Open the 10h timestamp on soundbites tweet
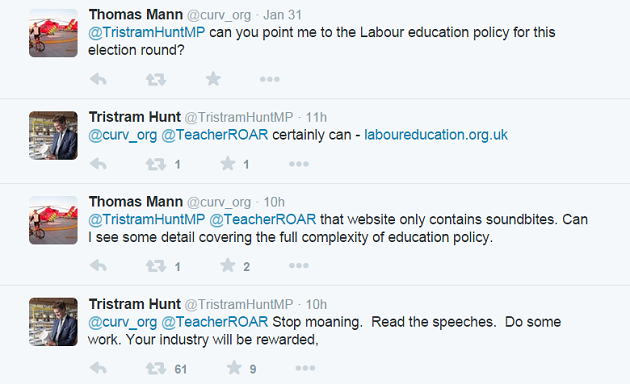Viewport: 630px width, 384px height. coord(274,202)
